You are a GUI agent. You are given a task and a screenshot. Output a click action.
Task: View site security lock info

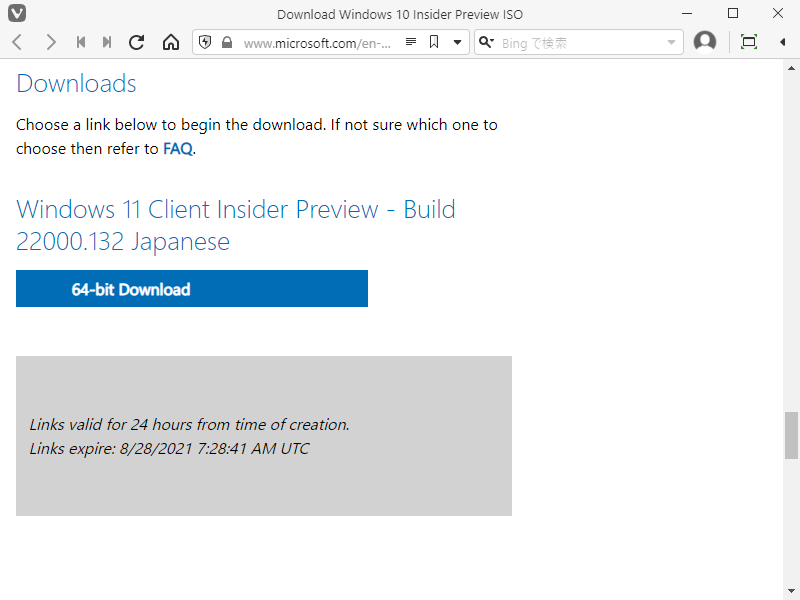tap(227, 42)
